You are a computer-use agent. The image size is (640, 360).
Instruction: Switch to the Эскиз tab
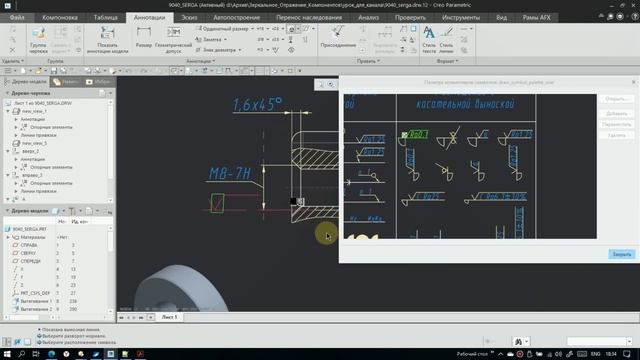click(189, 18)
